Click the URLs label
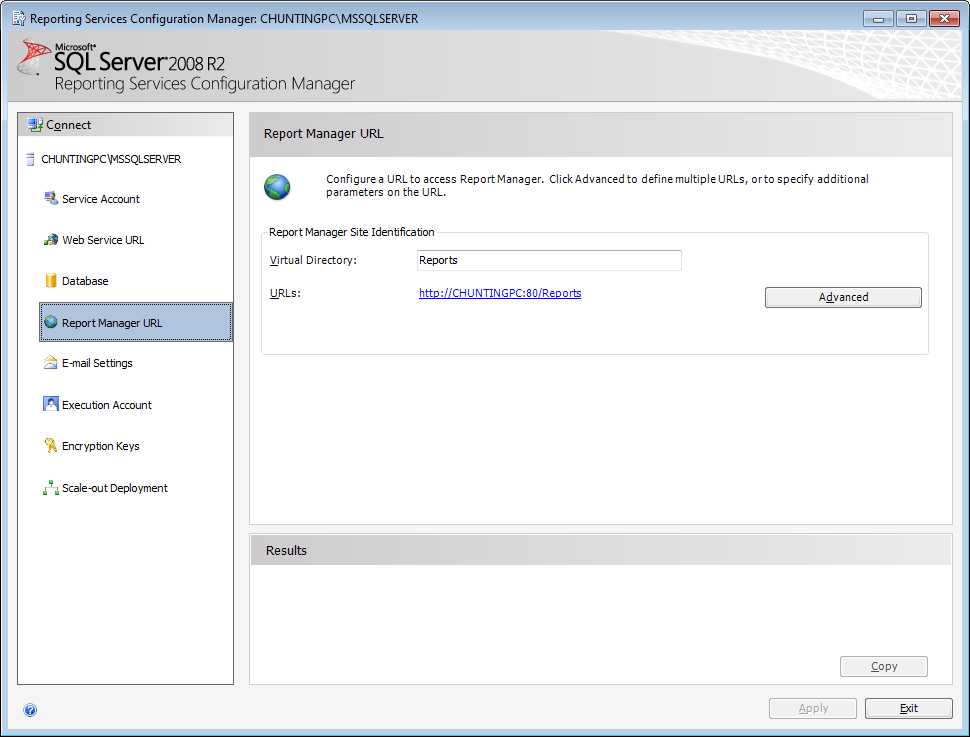 tap(285, 293)
